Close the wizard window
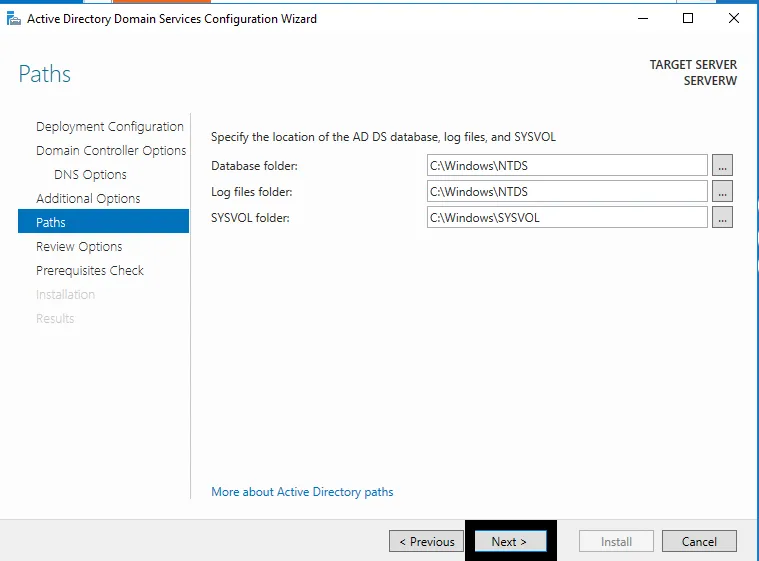759x561 pixels. click(734, 19)
